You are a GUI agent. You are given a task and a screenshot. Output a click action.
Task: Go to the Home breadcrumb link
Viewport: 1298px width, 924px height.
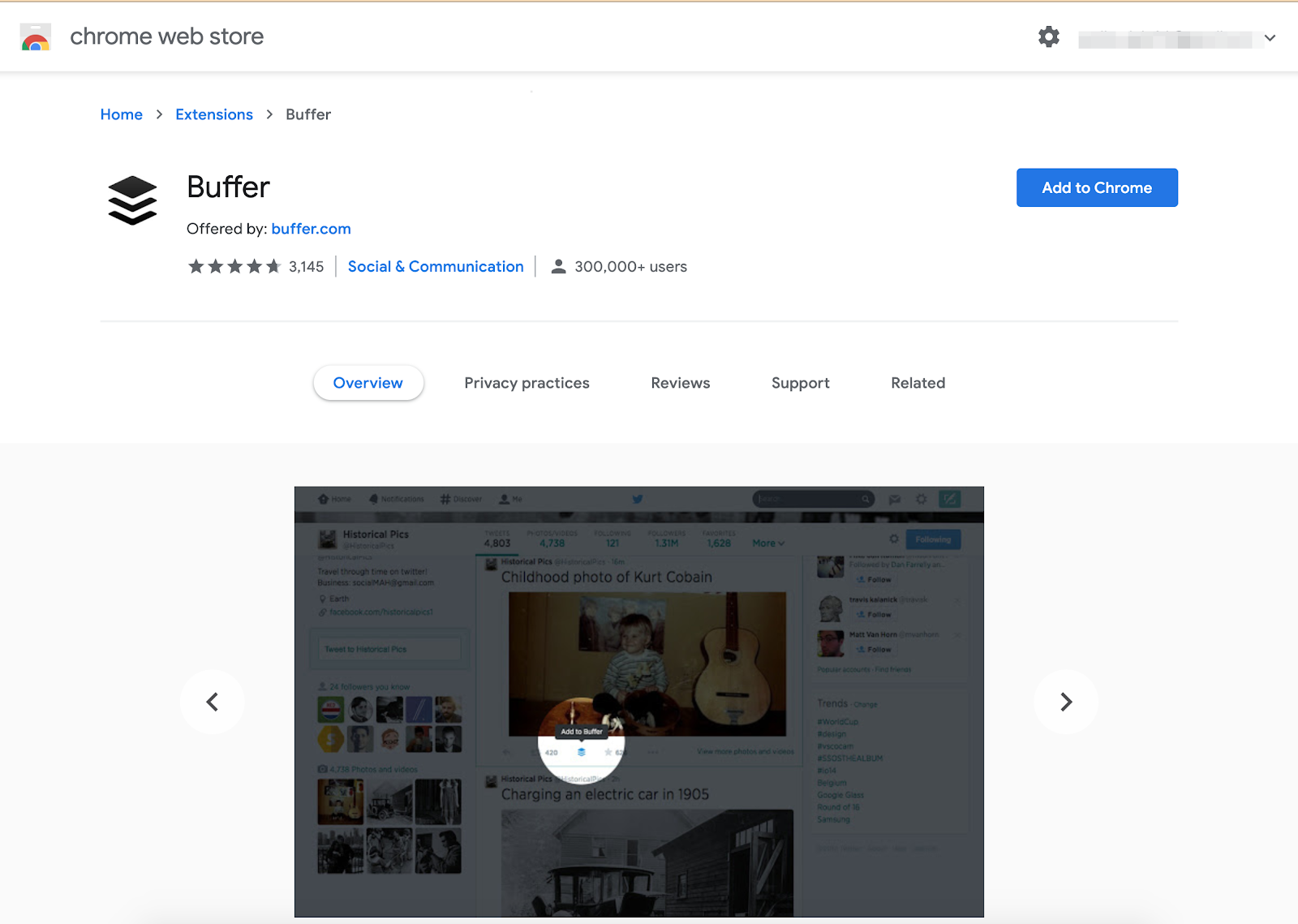tap(122, 114)
